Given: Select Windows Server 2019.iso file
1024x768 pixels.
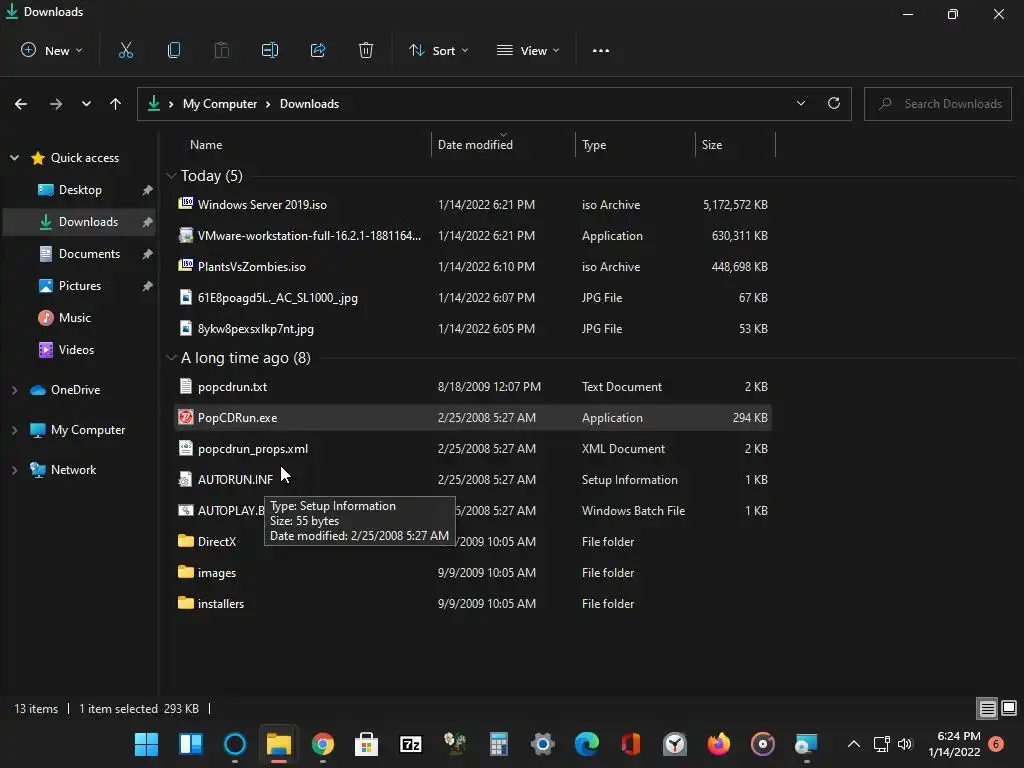Looking at the screenshot, I should (473, 204).
